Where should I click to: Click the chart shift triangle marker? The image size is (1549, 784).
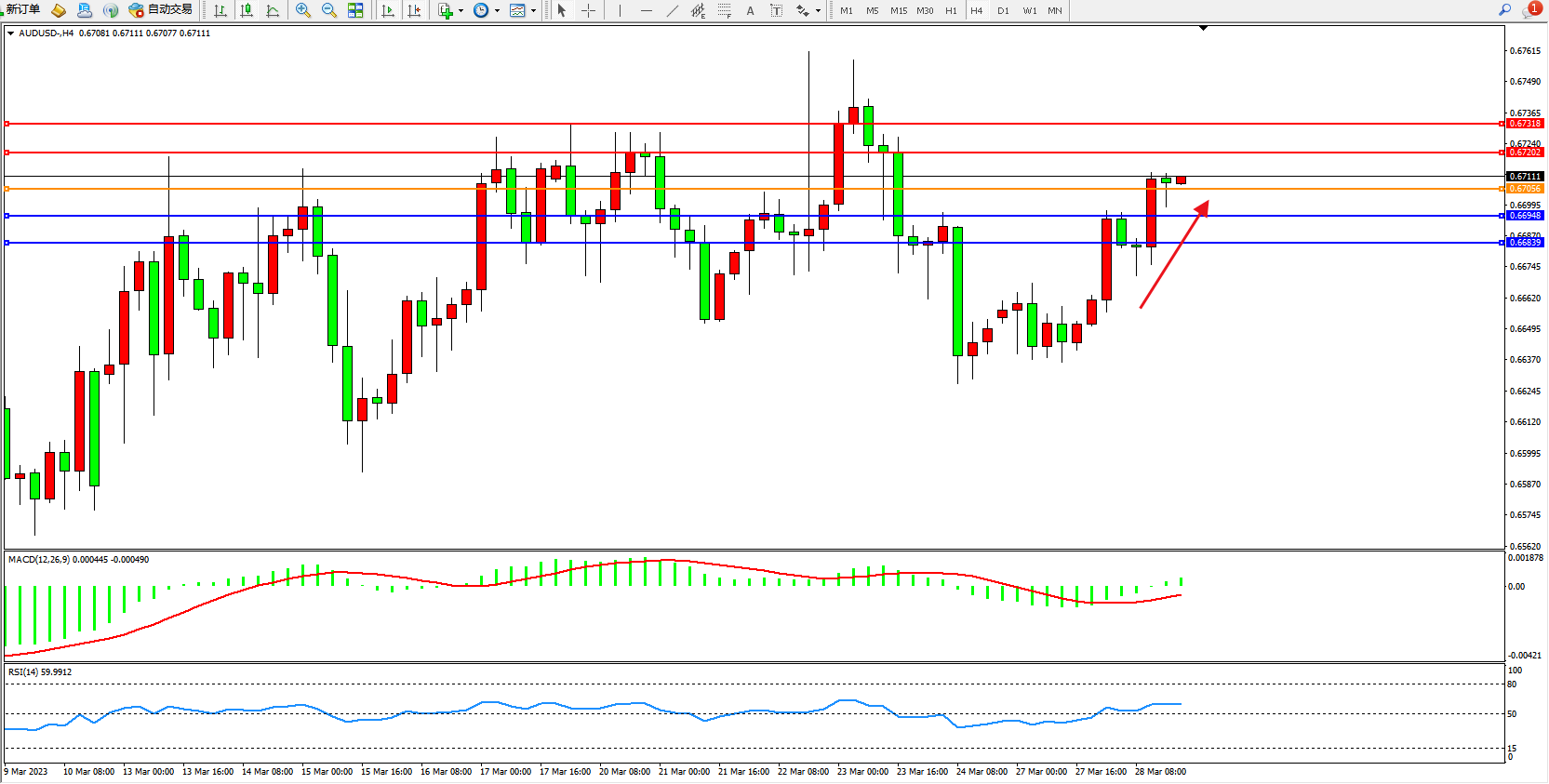click(1203, 29)
